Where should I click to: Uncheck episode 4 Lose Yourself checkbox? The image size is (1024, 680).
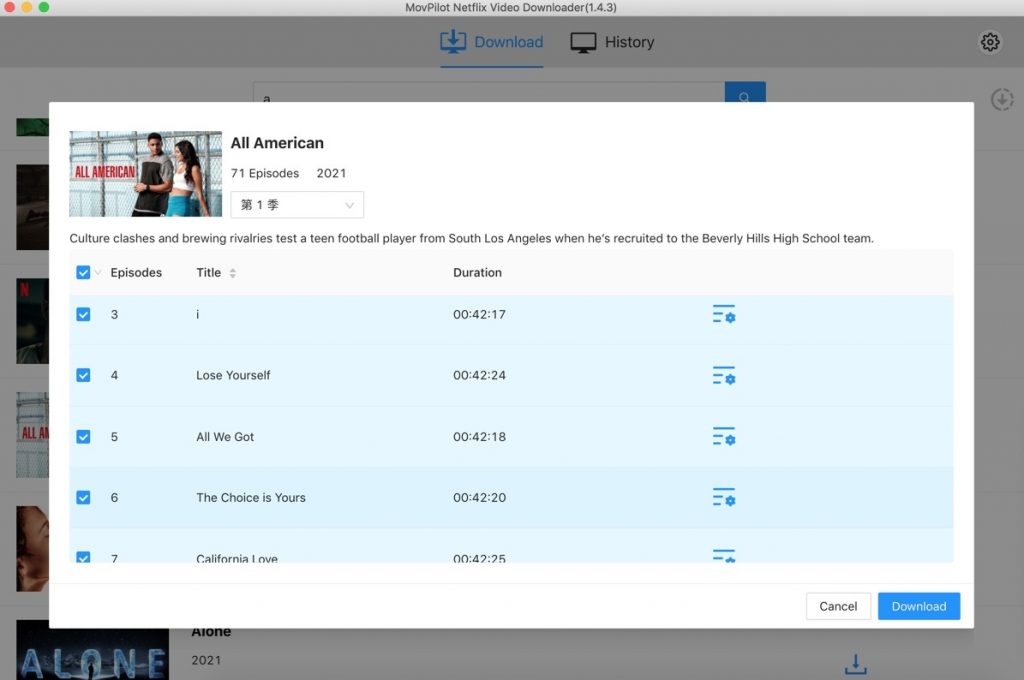(83, 375)
